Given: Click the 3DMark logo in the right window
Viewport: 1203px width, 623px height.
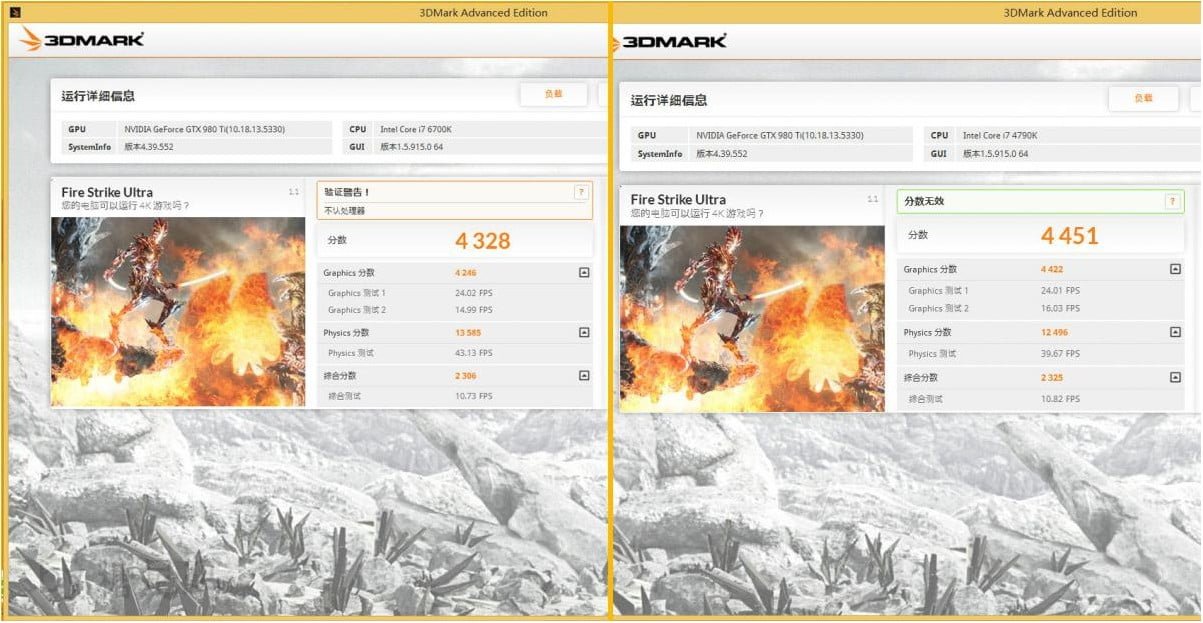Looking at the screenshot, I should pos(670,41).
